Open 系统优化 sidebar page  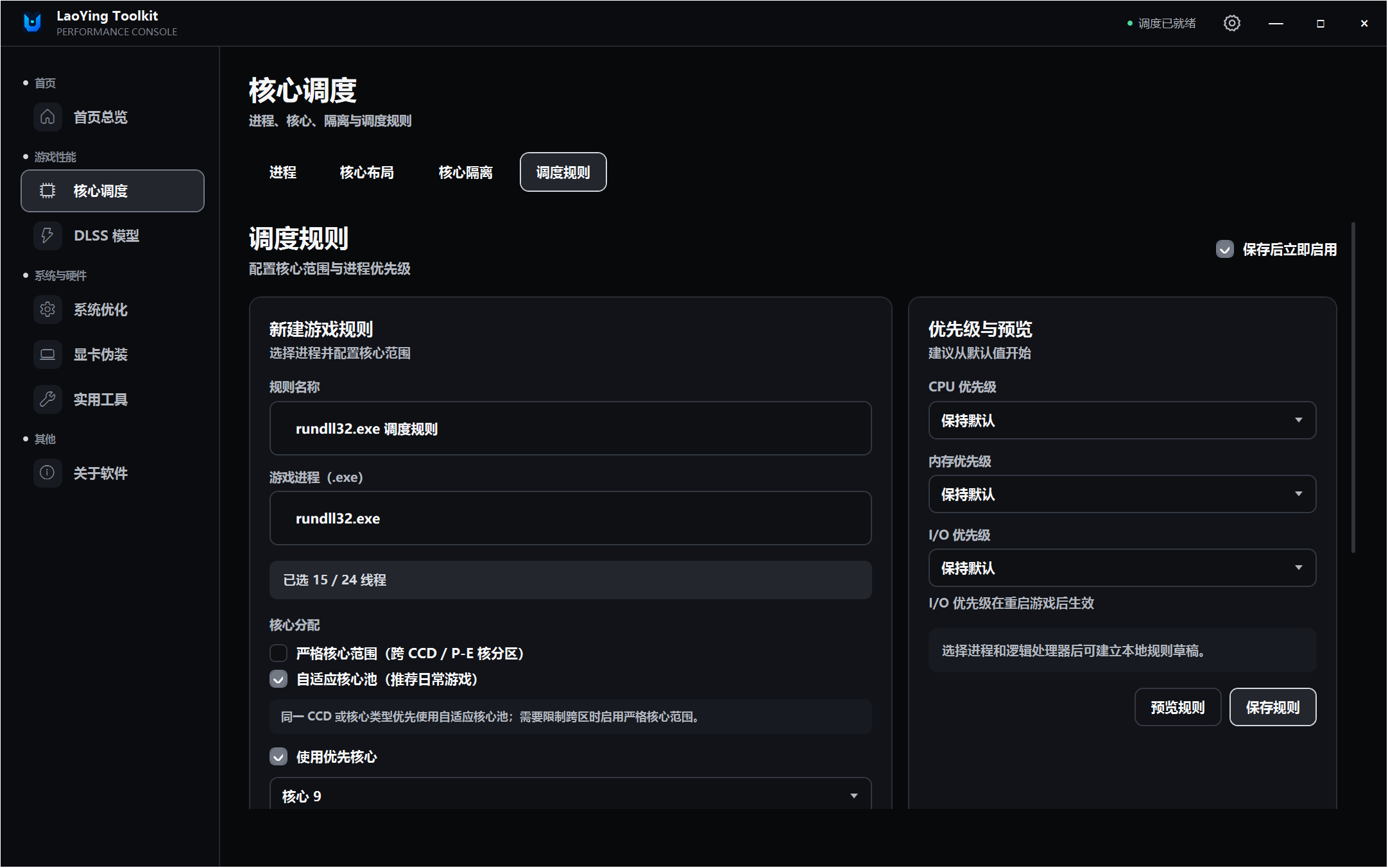112,309
